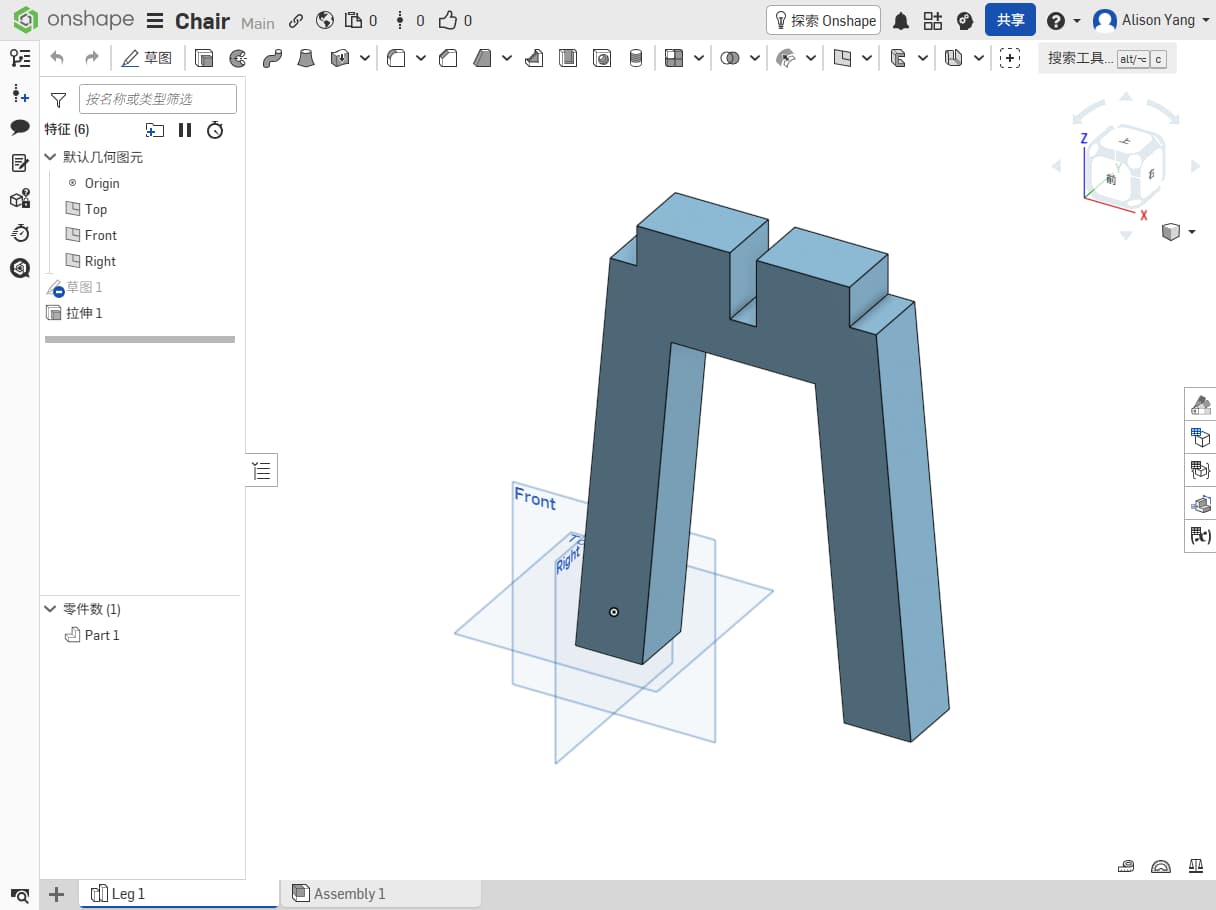Add a folder in feature list
Viewport: 1216px width, 910px height.
point(154,130)
